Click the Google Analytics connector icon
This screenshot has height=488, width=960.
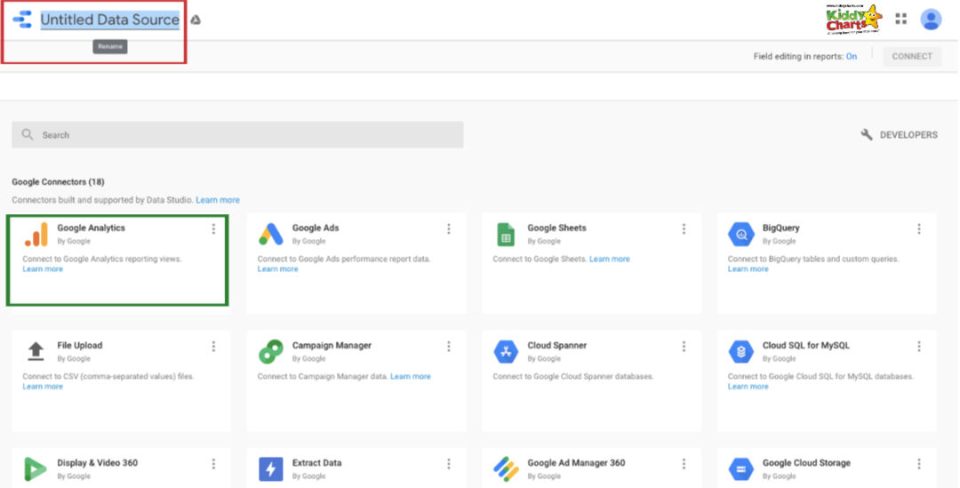37,235
